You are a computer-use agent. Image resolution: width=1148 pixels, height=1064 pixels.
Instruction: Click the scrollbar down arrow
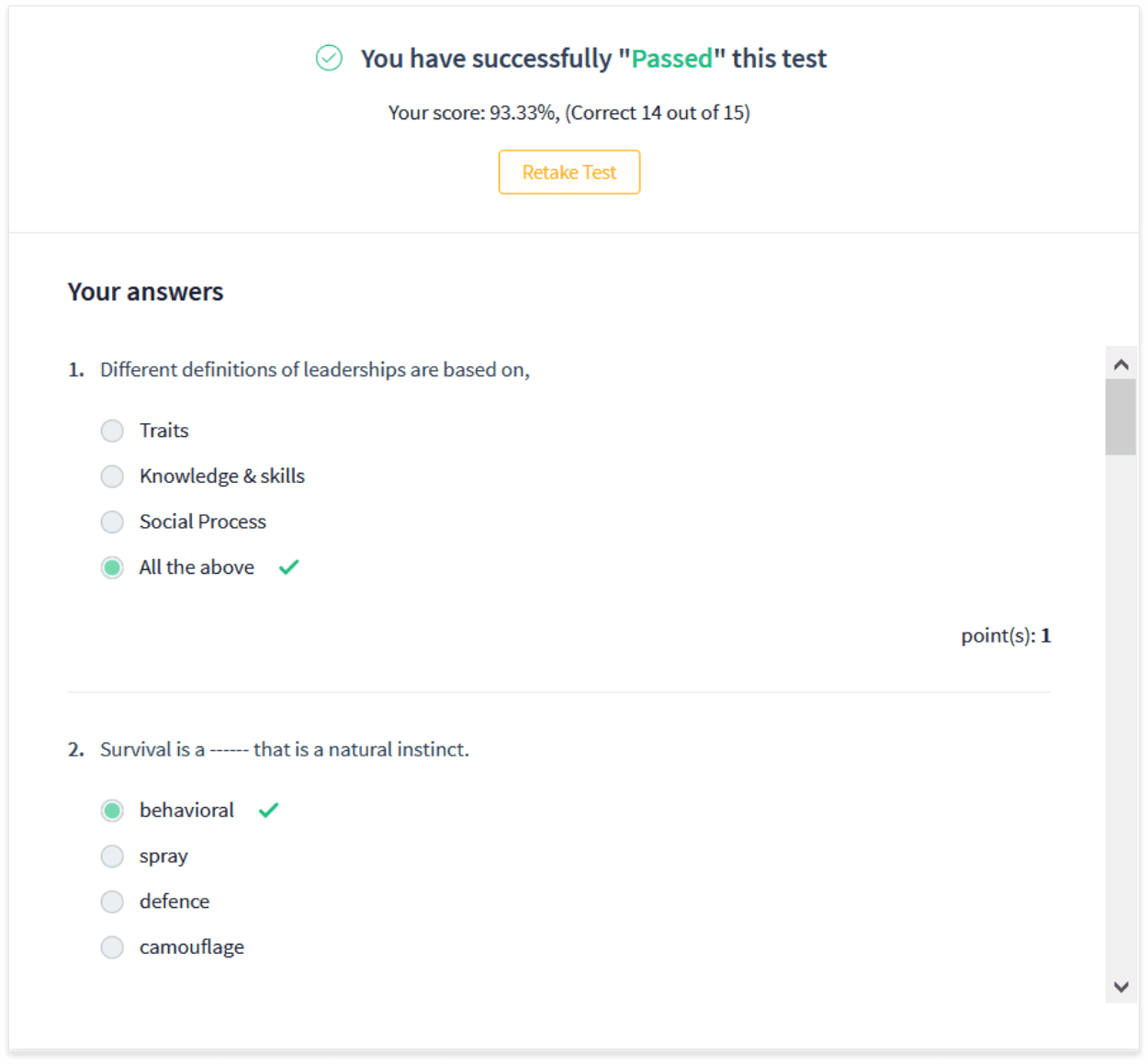pos(1120,987)
